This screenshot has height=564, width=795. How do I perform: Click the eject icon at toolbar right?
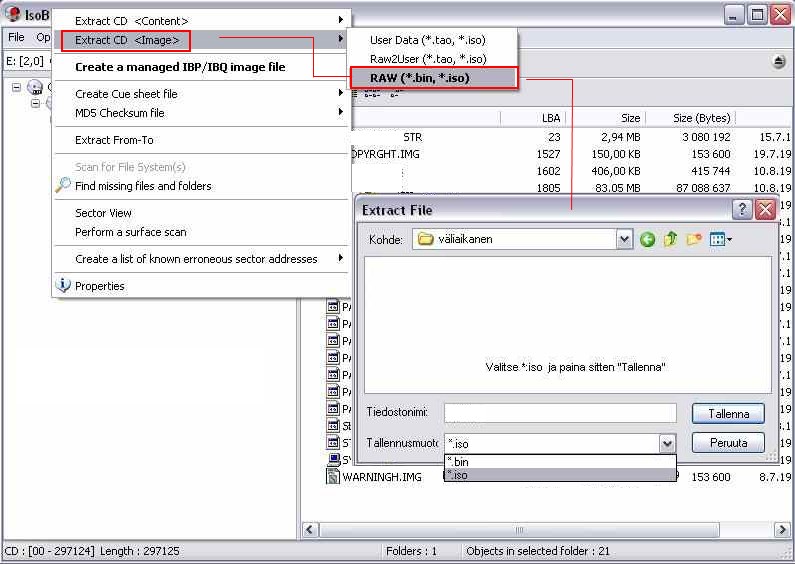(x=778, y=62)
